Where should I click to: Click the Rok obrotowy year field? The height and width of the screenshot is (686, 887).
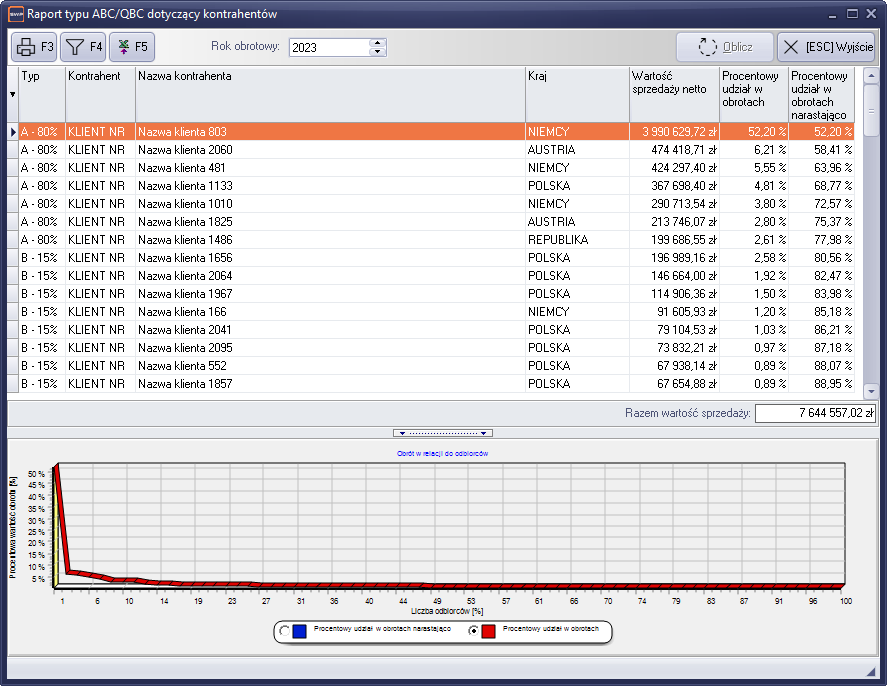coord(328,47)
